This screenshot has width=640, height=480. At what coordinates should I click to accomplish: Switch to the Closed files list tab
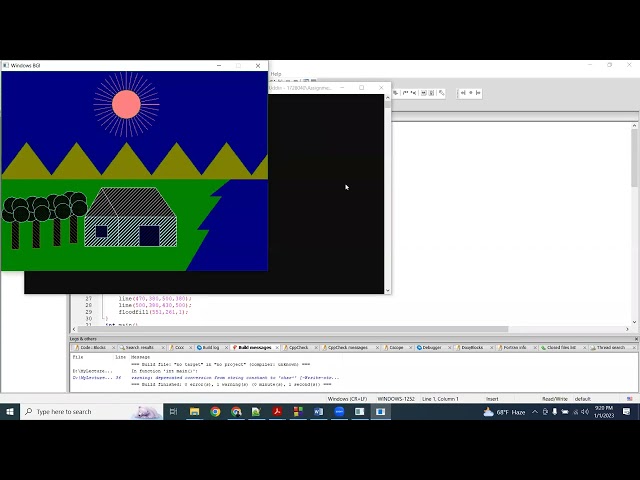click(561, 347)
